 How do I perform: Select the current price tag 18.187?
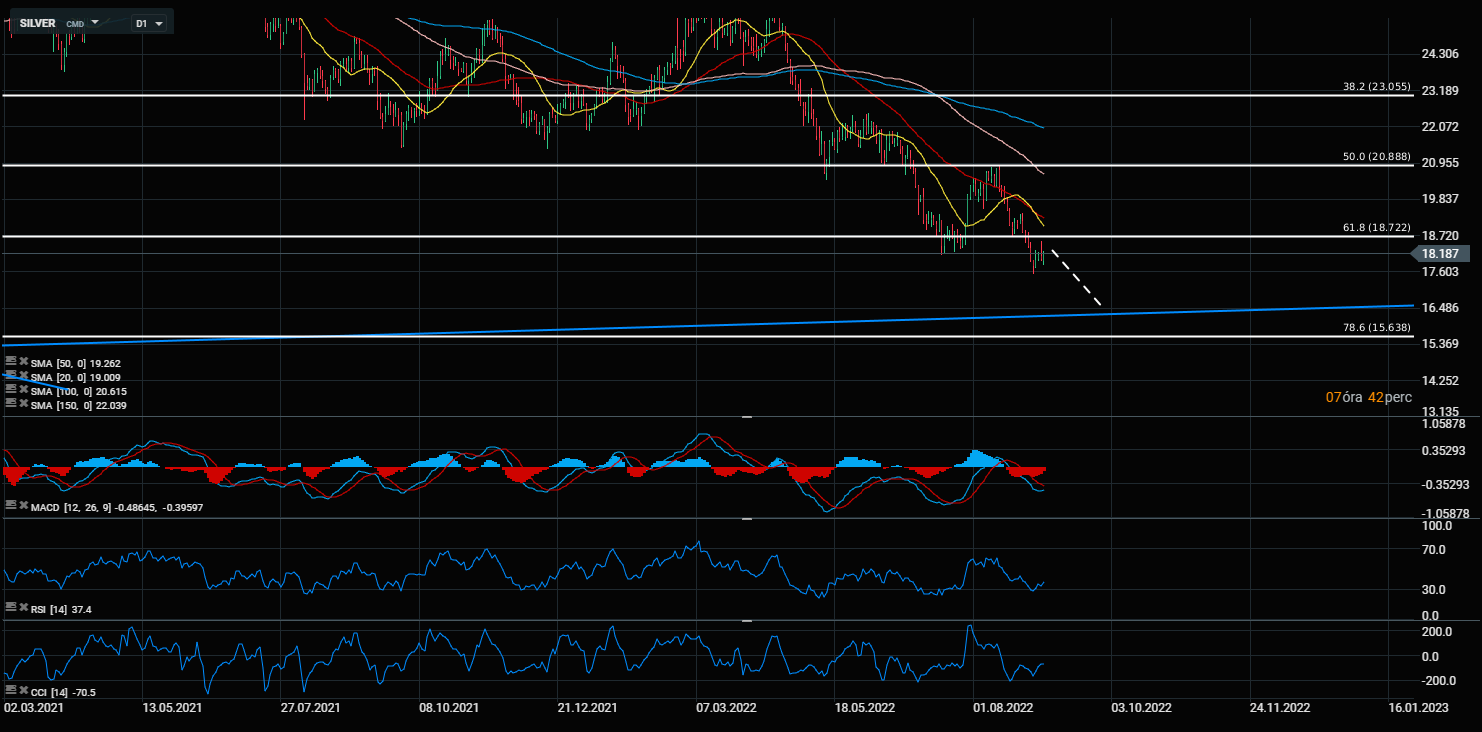tap(1443, 254)
